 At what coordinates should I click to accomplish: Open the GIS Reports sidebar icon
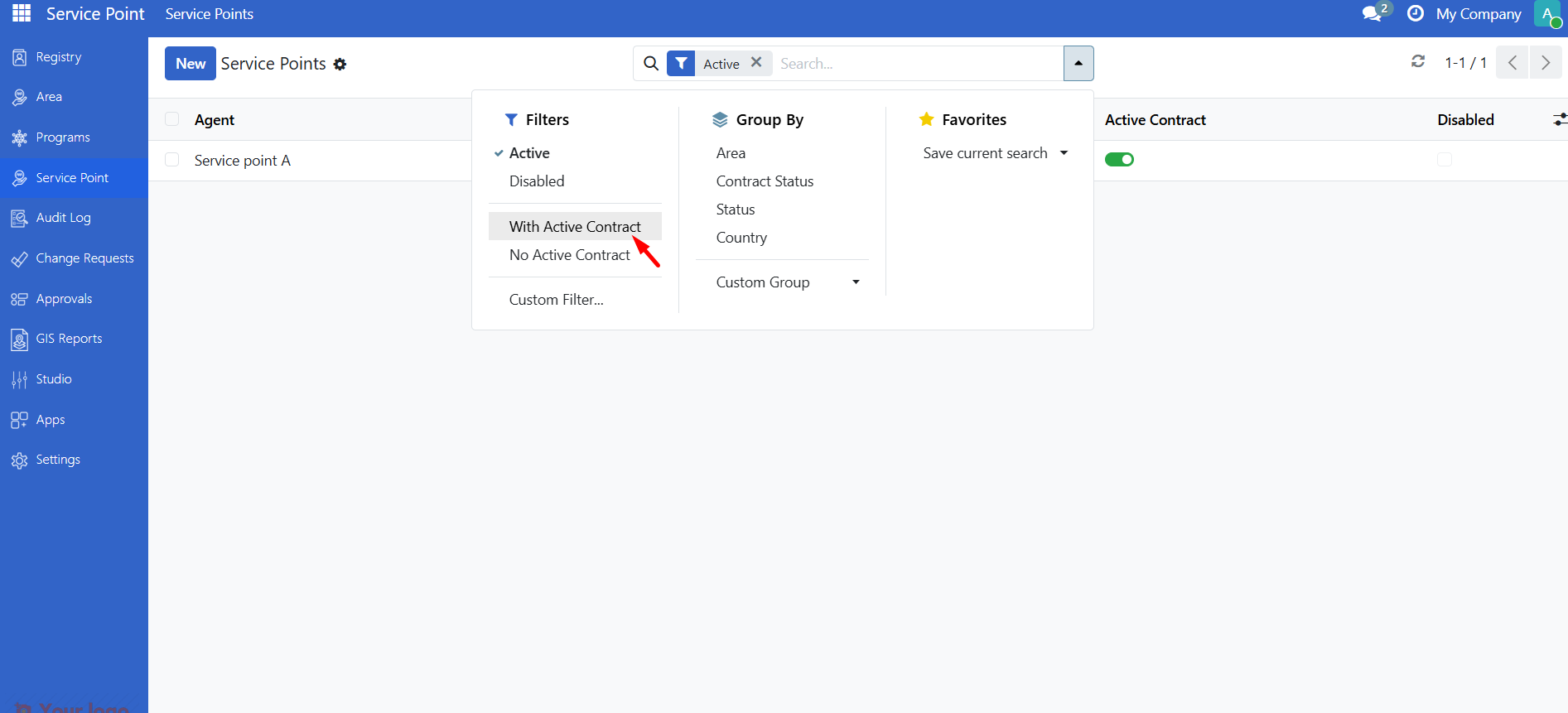tap(19, 339)
